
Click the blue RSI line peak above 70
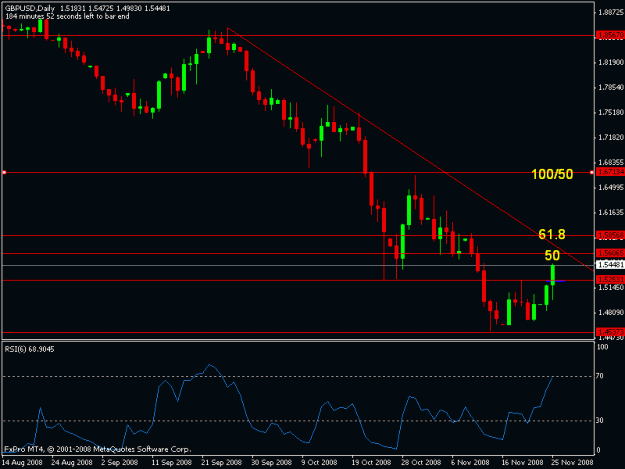tap(210, 365)
